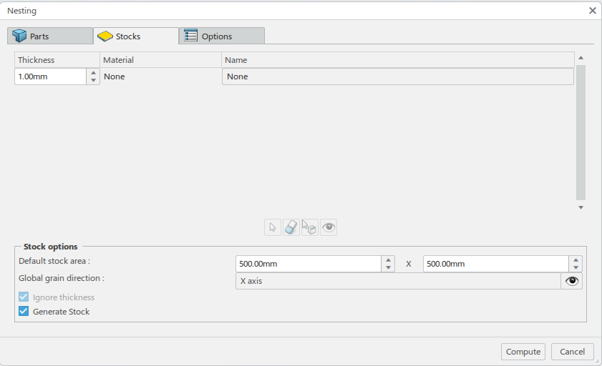Decrease first stock area value with the down arrow

tap(388, 268)
